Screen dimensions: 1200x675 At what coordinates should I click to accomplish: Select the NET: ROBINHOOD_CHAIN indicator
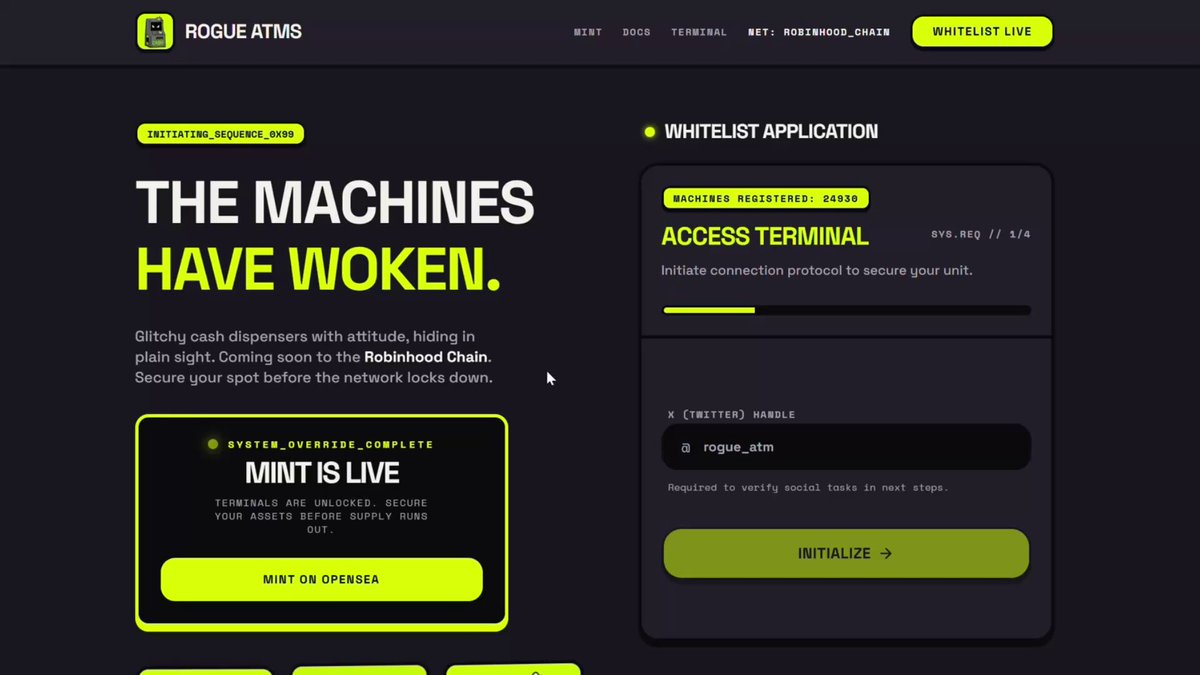coord(819,32)
